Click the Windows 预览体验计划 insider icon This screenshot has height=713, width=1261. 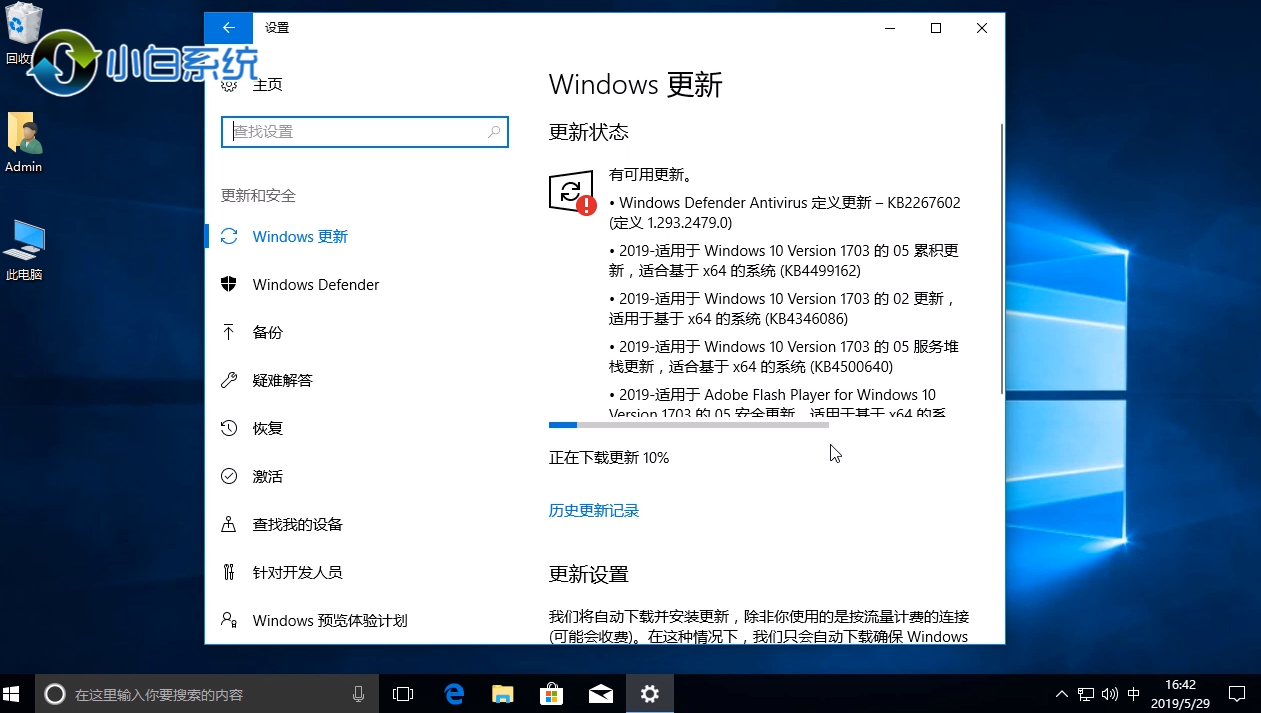[229, 621]
